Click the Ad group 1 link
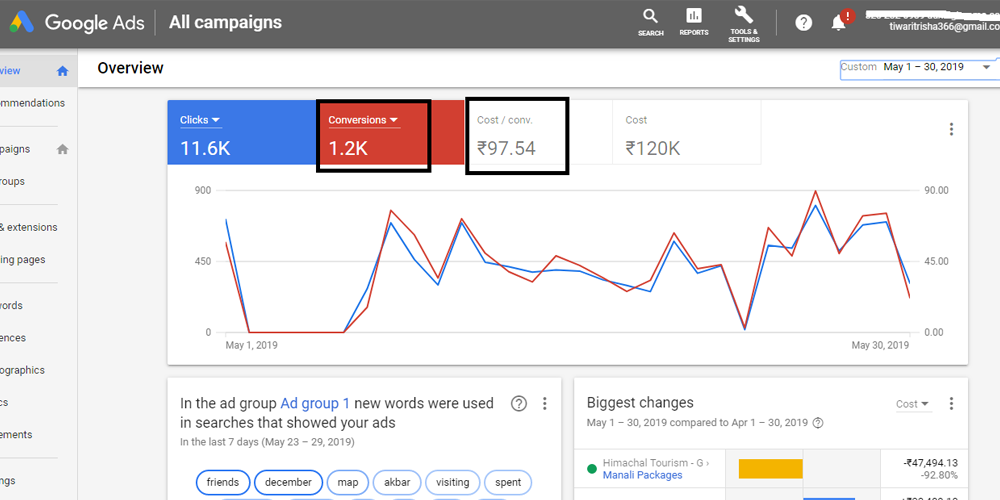1000x500 pixels. [315, 404]
